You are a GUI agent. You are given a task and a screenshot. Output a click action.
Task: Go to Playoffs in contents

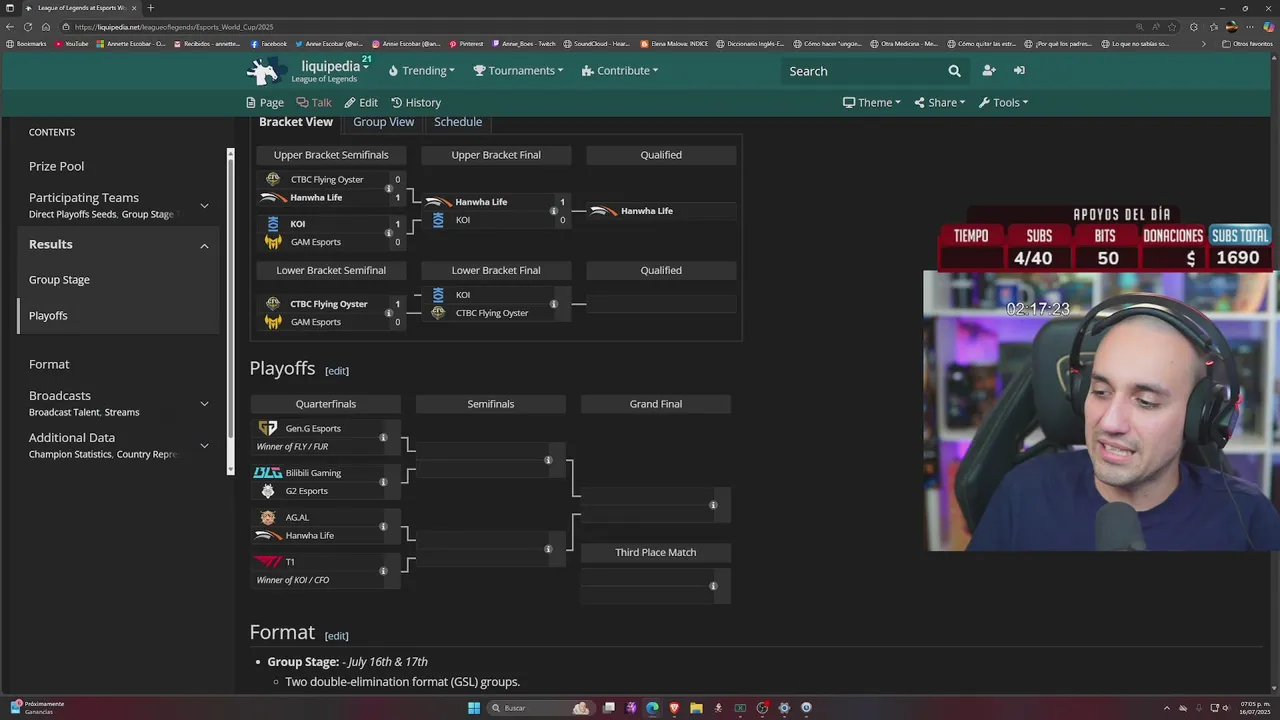(48, 316)
